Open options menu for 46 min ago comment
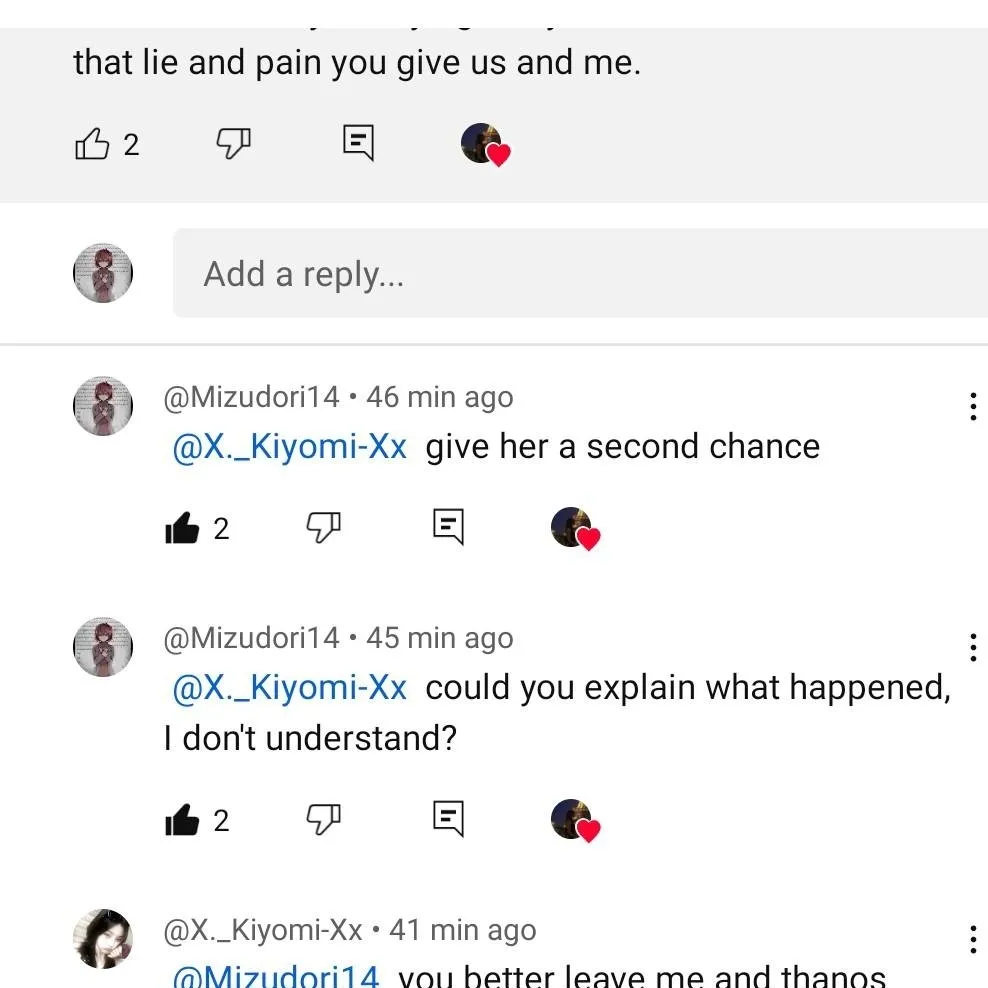 (972, 406)
